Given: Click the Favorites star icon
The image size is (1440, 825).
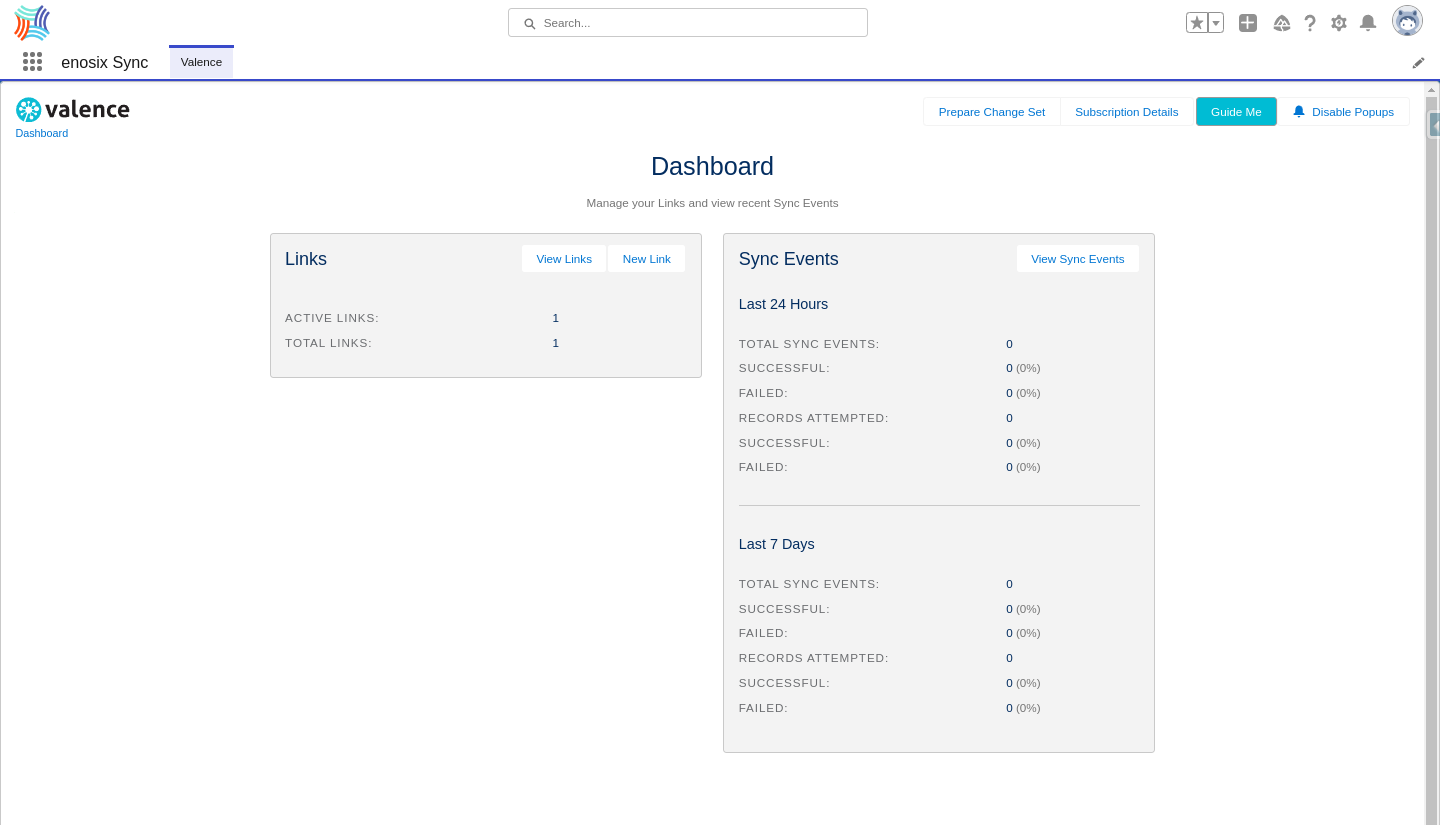Looking at the screenshot, I should point(1197,22).
